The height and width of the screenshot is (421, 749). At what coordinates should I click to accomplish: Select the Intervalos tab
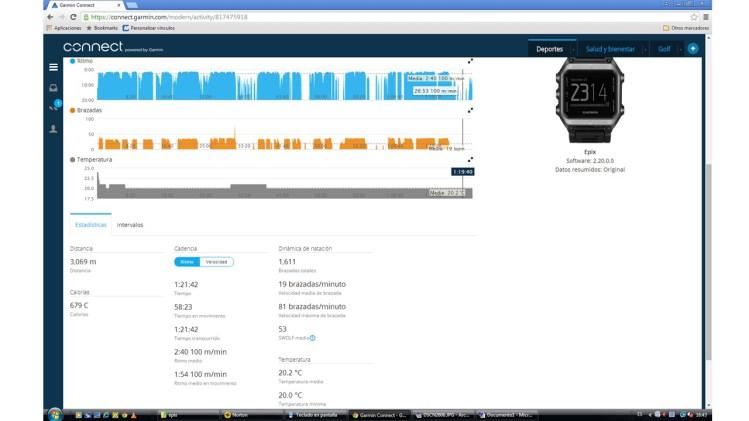(130, 225)
